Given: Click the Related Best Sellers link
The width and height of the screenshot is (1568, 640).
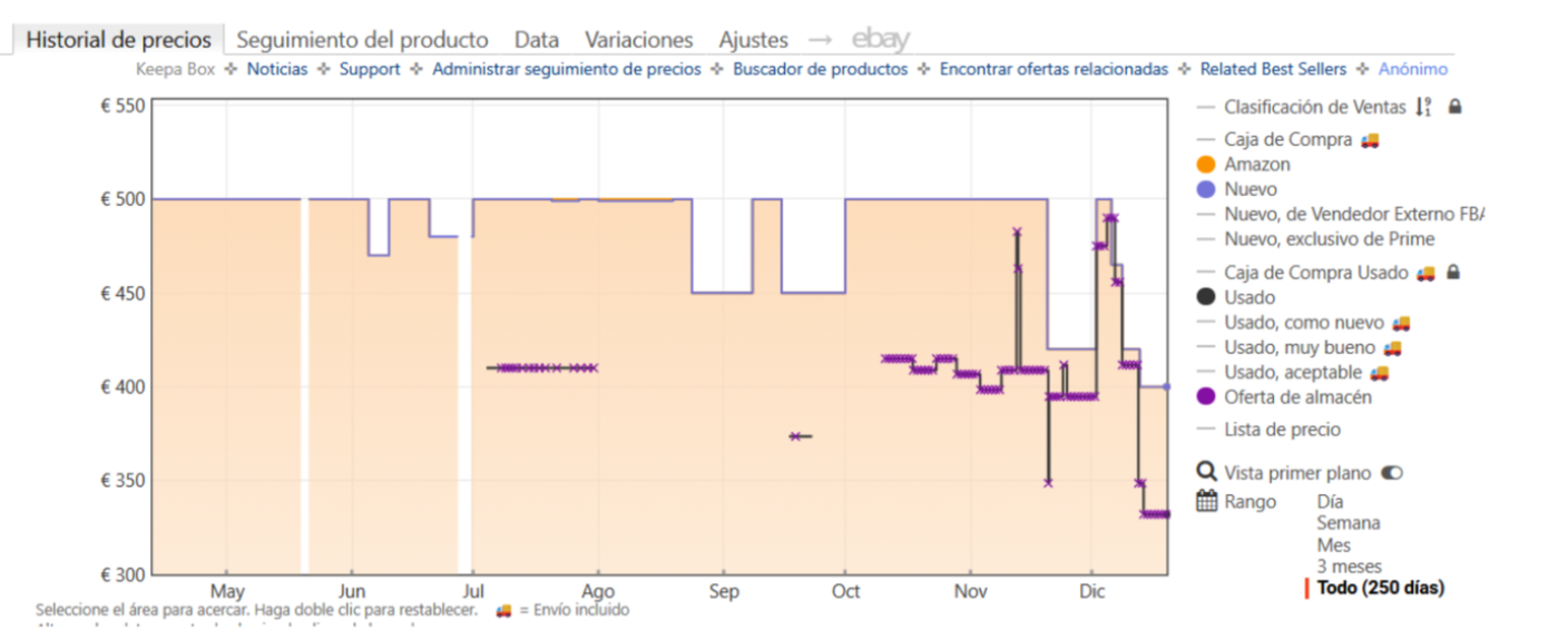Looking at the screenshot, I should click(1273, 70).
